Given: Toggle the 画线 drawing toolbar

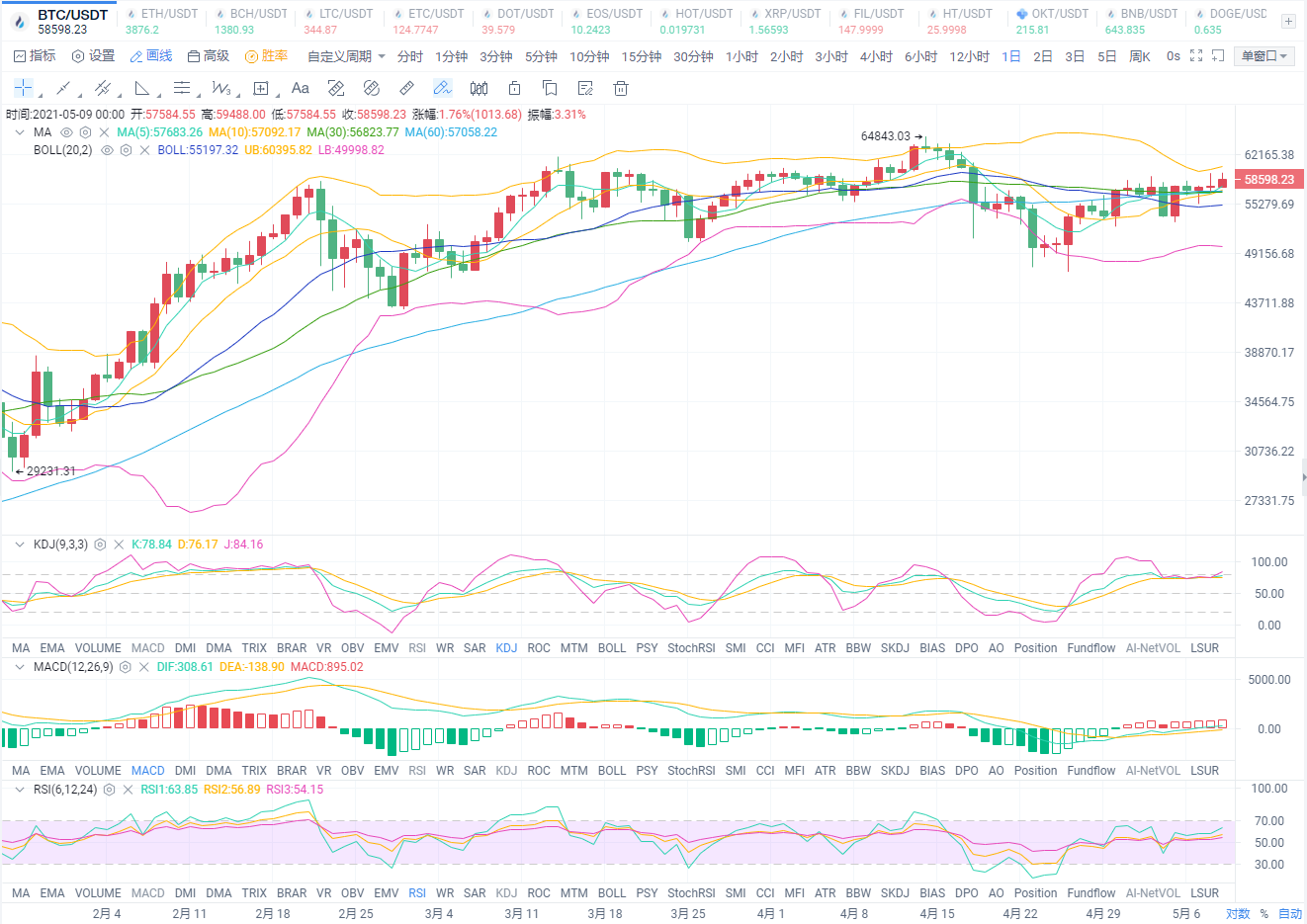Looking at the screenshot, I should [x=151, y=56].
